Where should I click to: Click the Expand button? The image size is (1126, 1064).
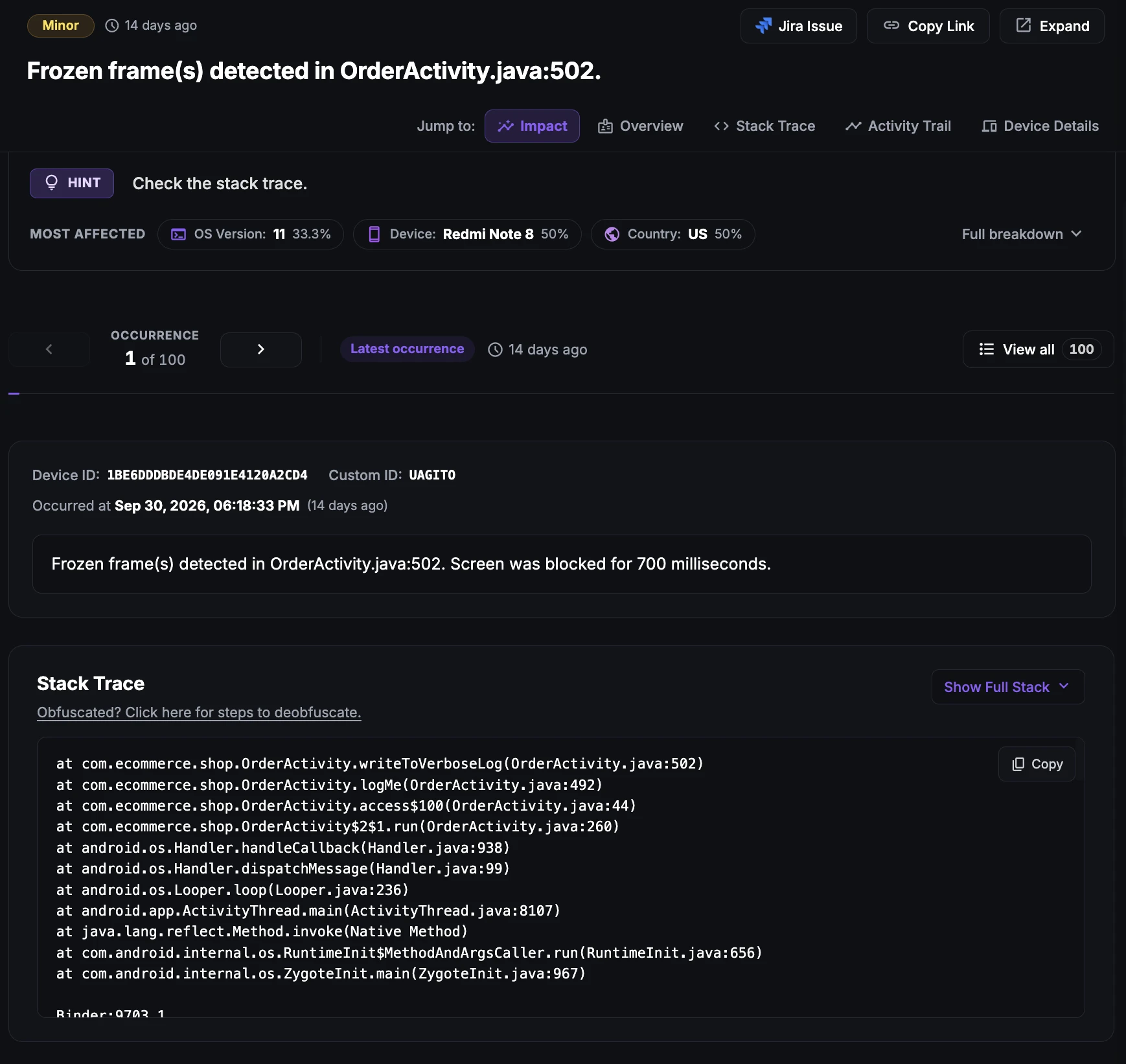(1051, 26)
